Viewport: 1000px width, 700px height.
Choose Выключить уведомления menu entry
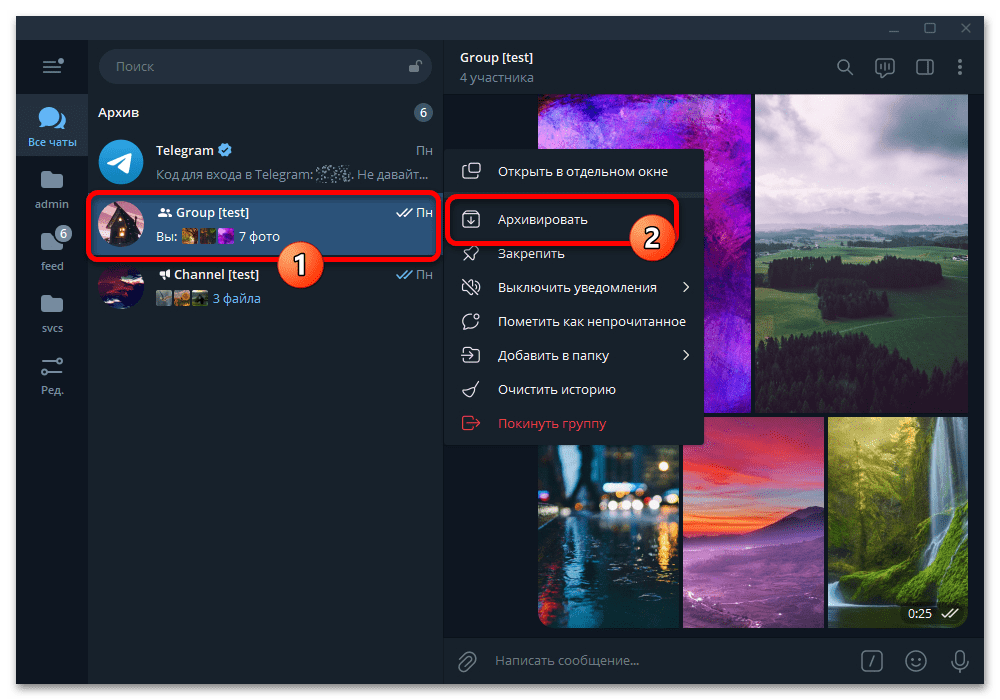click(574, 288)
